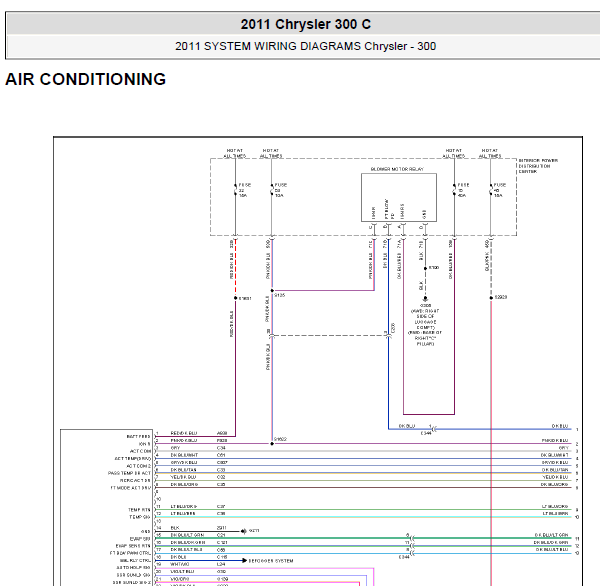Click the 40A fuse label
Viewport: 600px width, 586px height.
coord(463,190)
